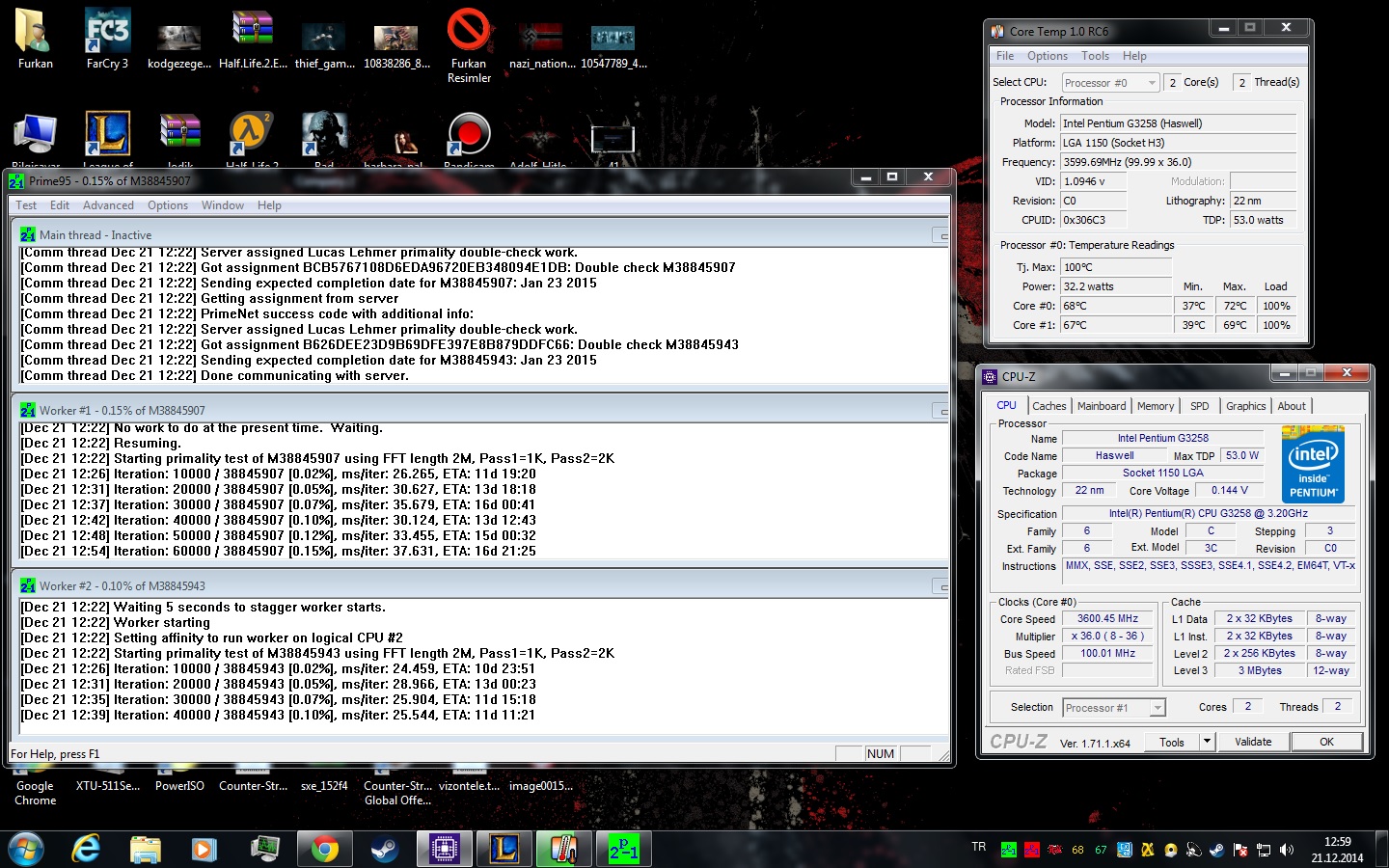Launch the FarCry 3 desktop shortcut
The height and width of the screenshot is (868, 1389).
tap(107, 31)
